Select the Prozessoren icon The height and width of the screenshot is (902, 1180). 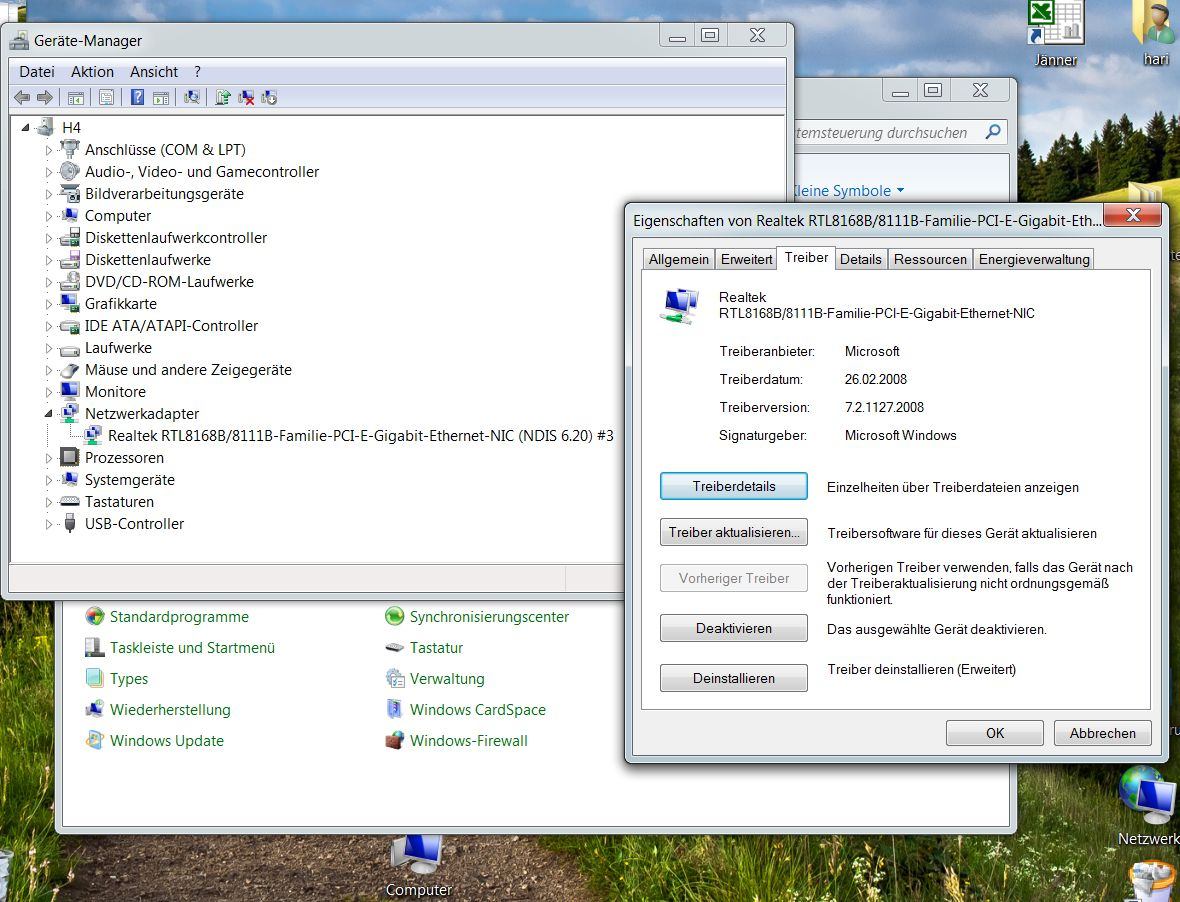[x=70, y=457]
